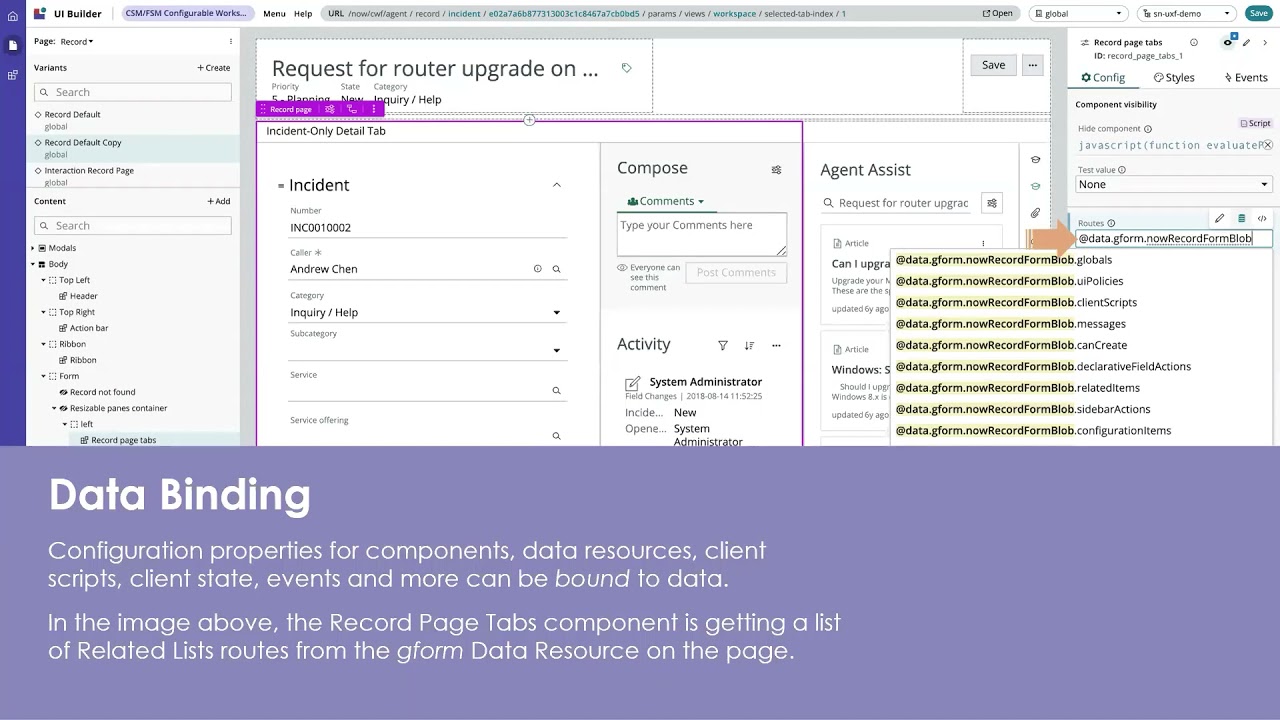Viewport: 1280px width, 720px height.
Task: Click the first graduation cap sidebar icon
Action: [x=1035, y=160]
